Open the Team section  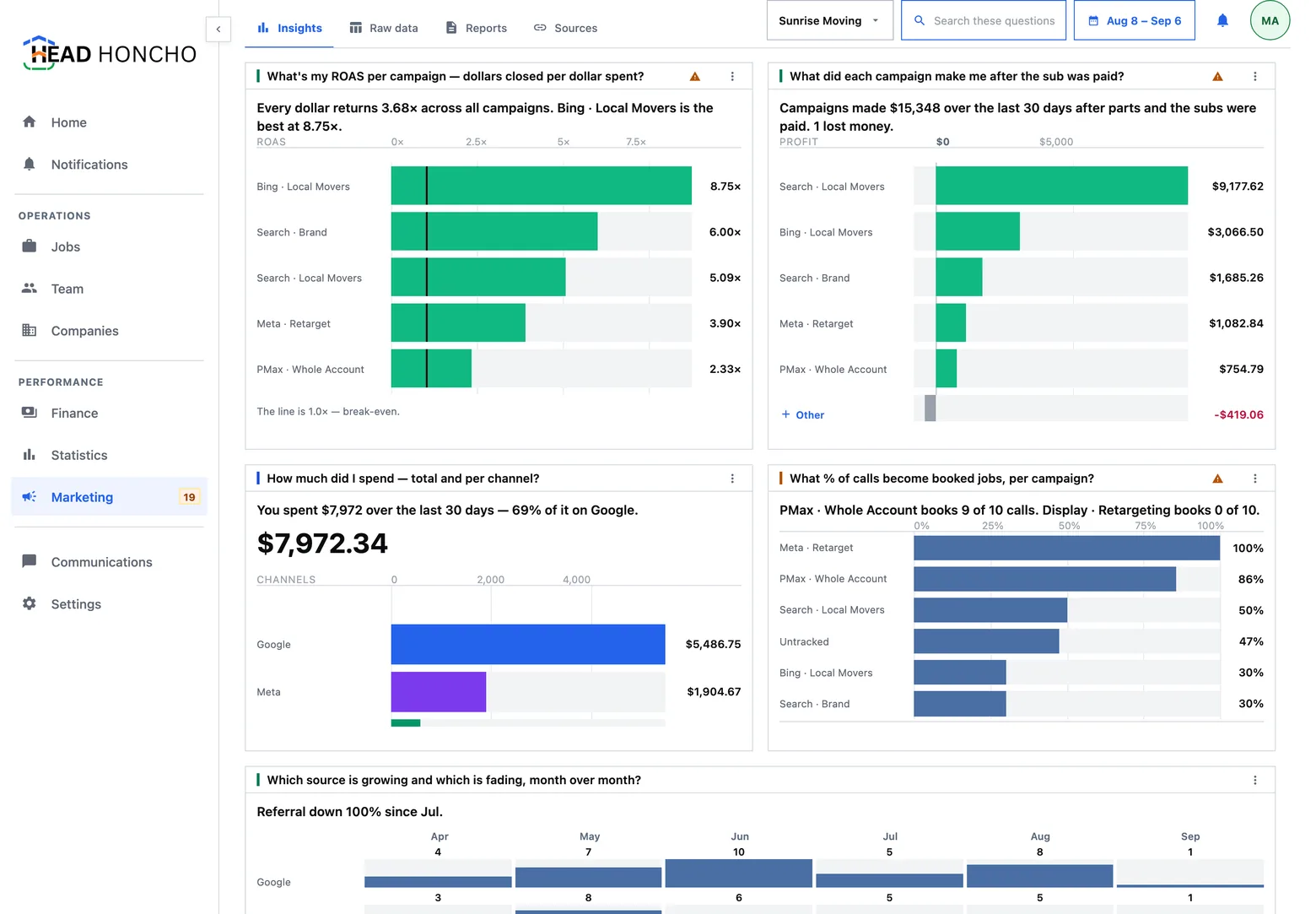point(109,289)
